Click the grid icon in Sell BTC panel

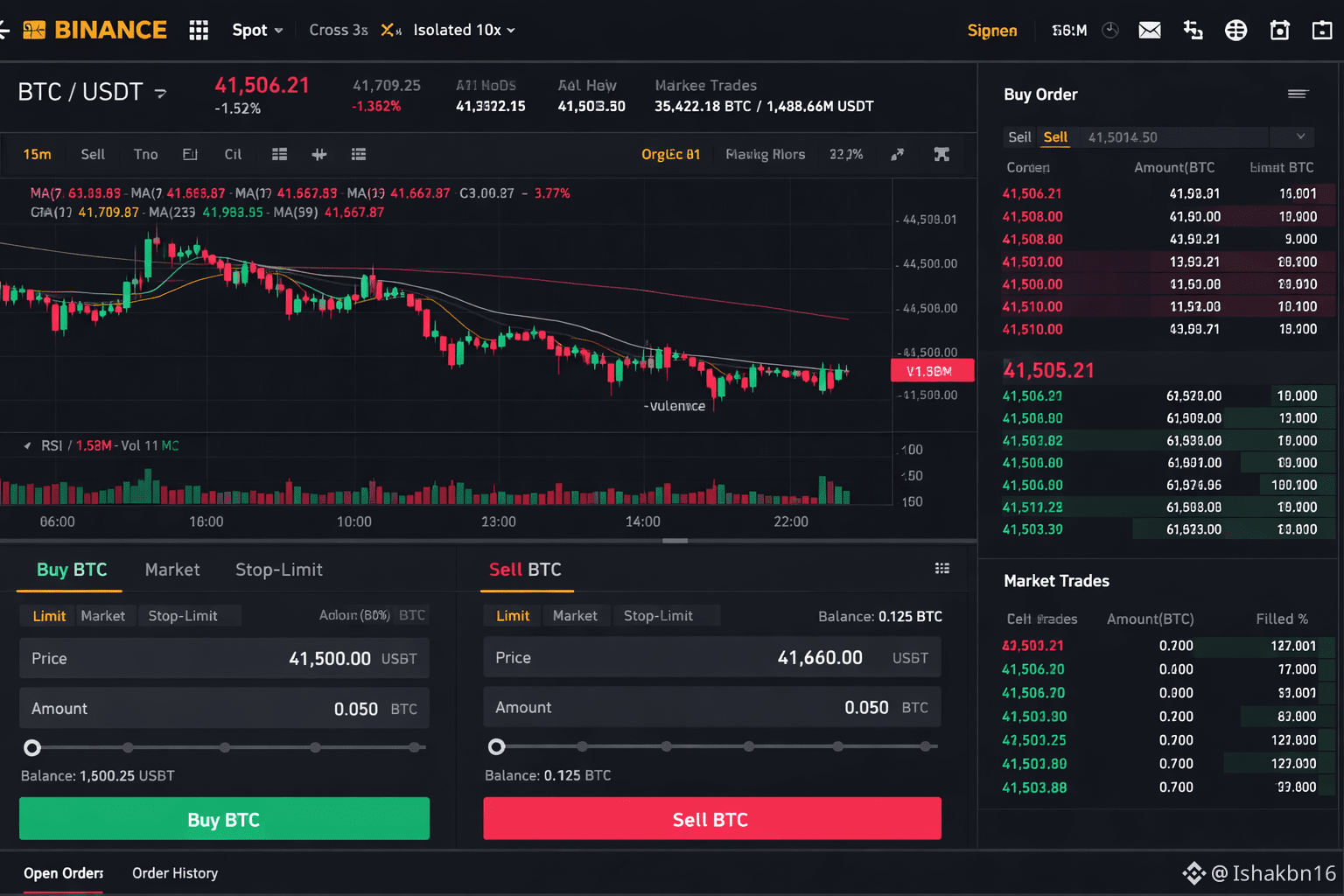coord(942,569)
